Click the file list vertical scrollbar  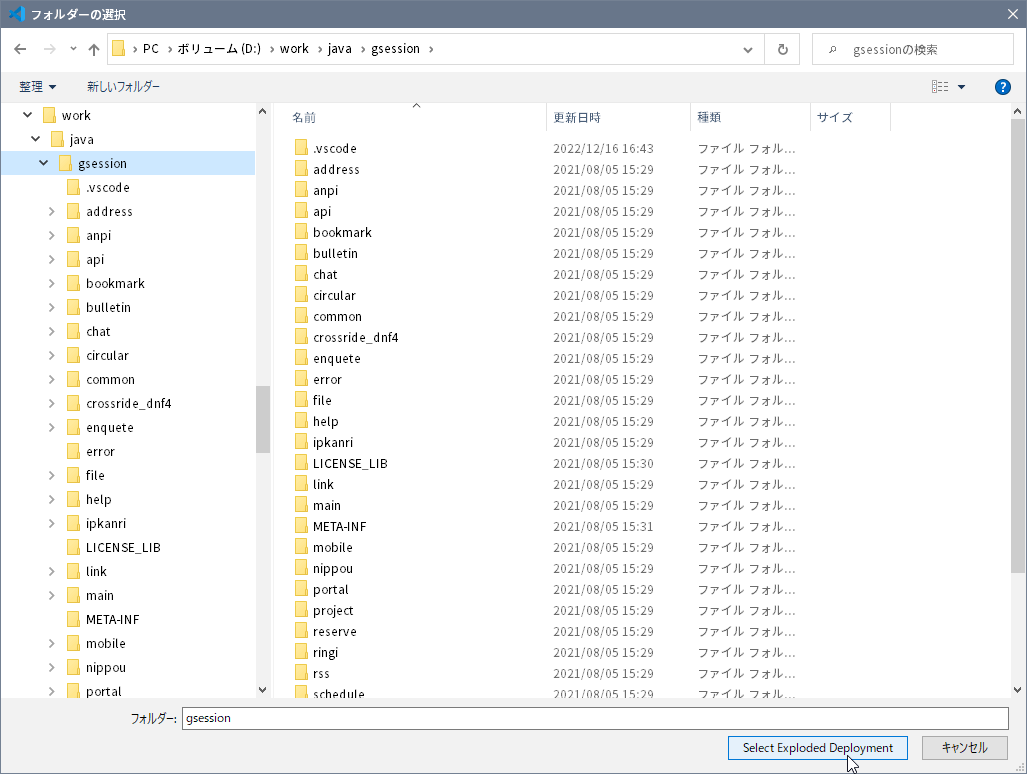(x=1018, y=350)
